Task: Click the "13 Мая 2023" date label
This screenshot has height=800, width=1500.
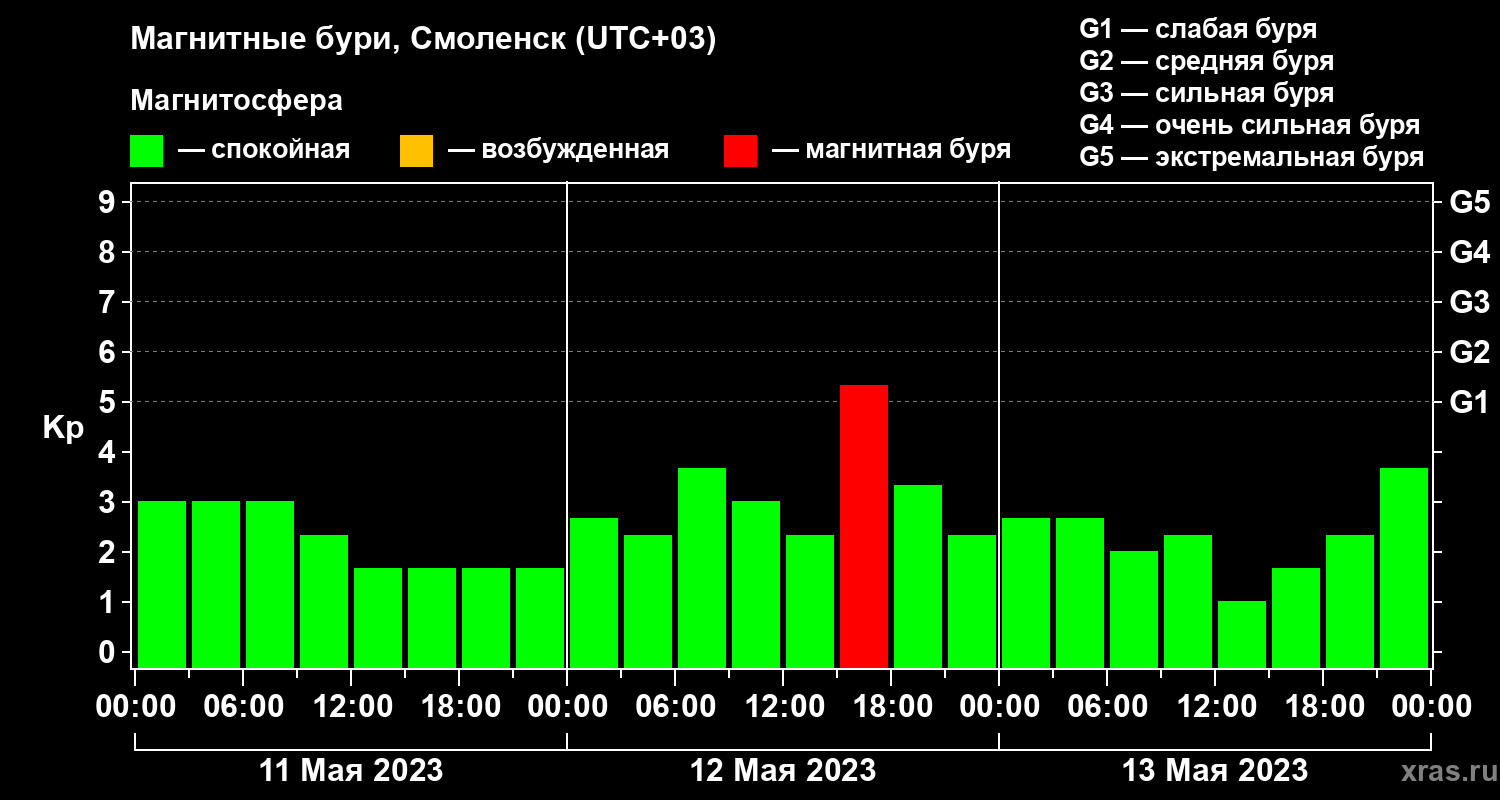Action: [x=1215, y=770]
